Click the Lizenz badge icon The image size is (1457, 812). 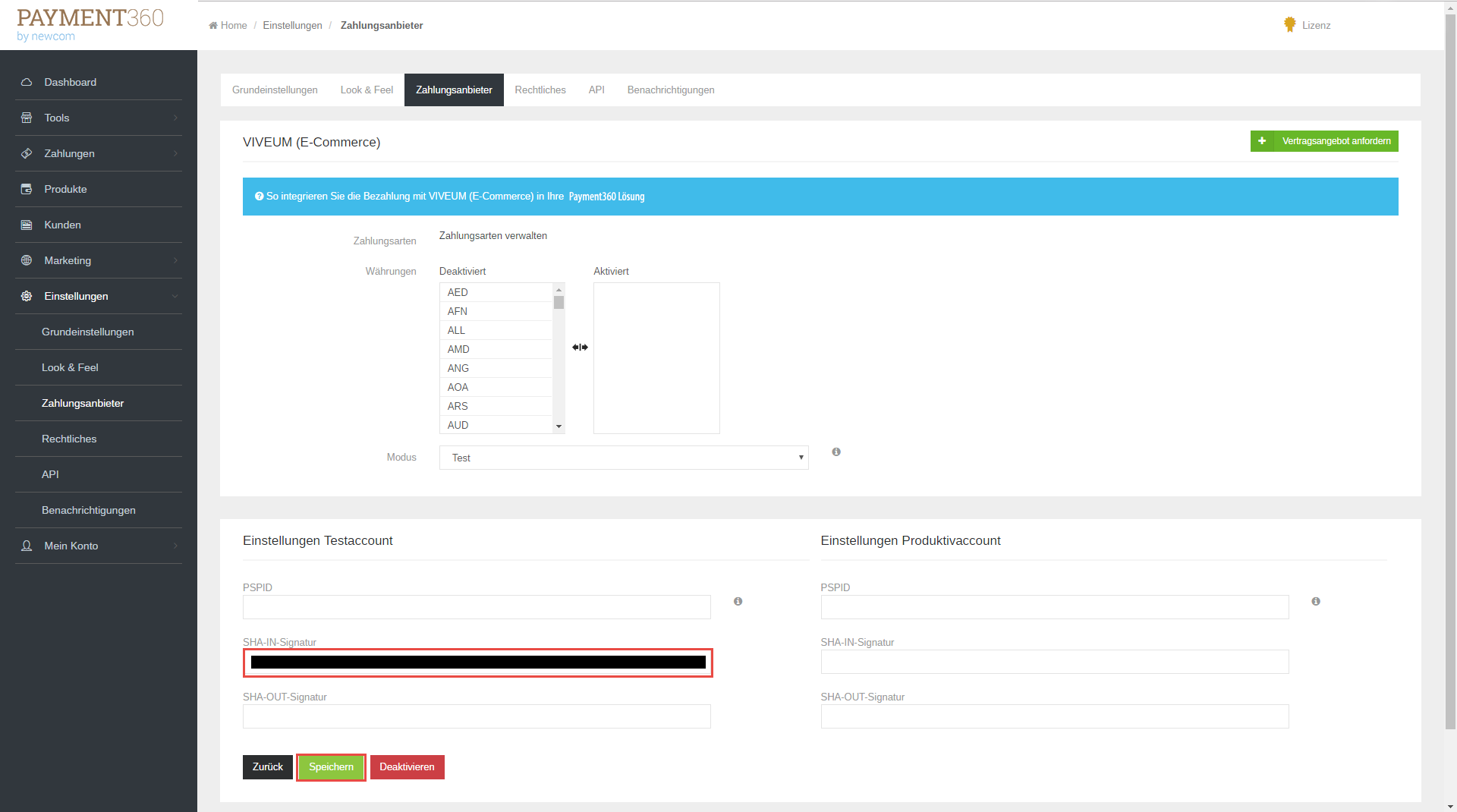pos(1289,25)
